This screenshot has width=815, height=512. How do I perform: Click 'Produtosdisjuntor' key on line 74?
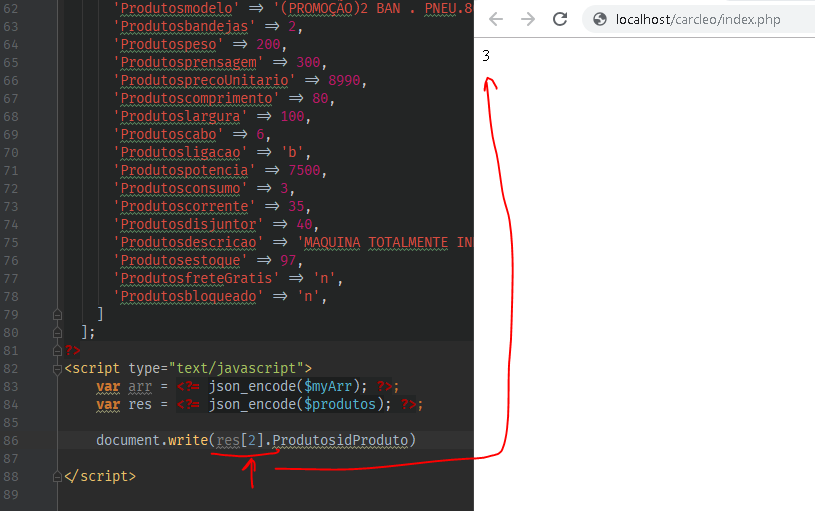[x=188, y=225]
